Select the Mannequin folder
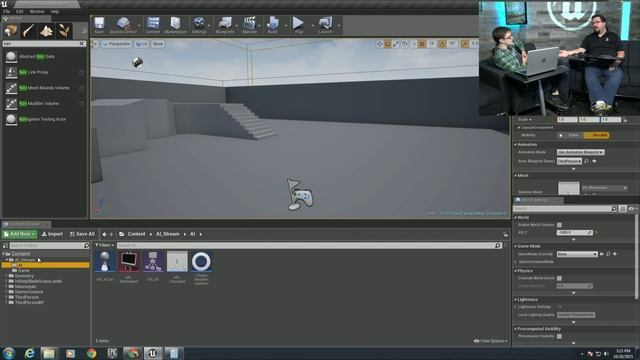640x360 pixels. pos(25,287)
